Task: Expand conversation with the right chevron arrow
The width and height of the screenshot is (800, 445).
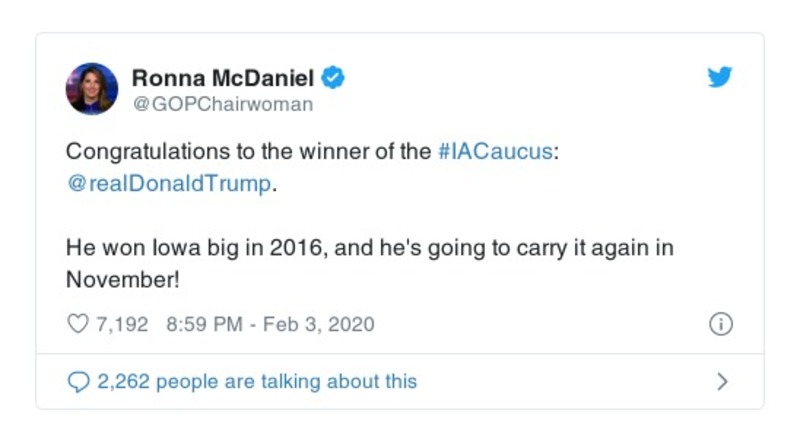Action: click(x=723, y=381)
